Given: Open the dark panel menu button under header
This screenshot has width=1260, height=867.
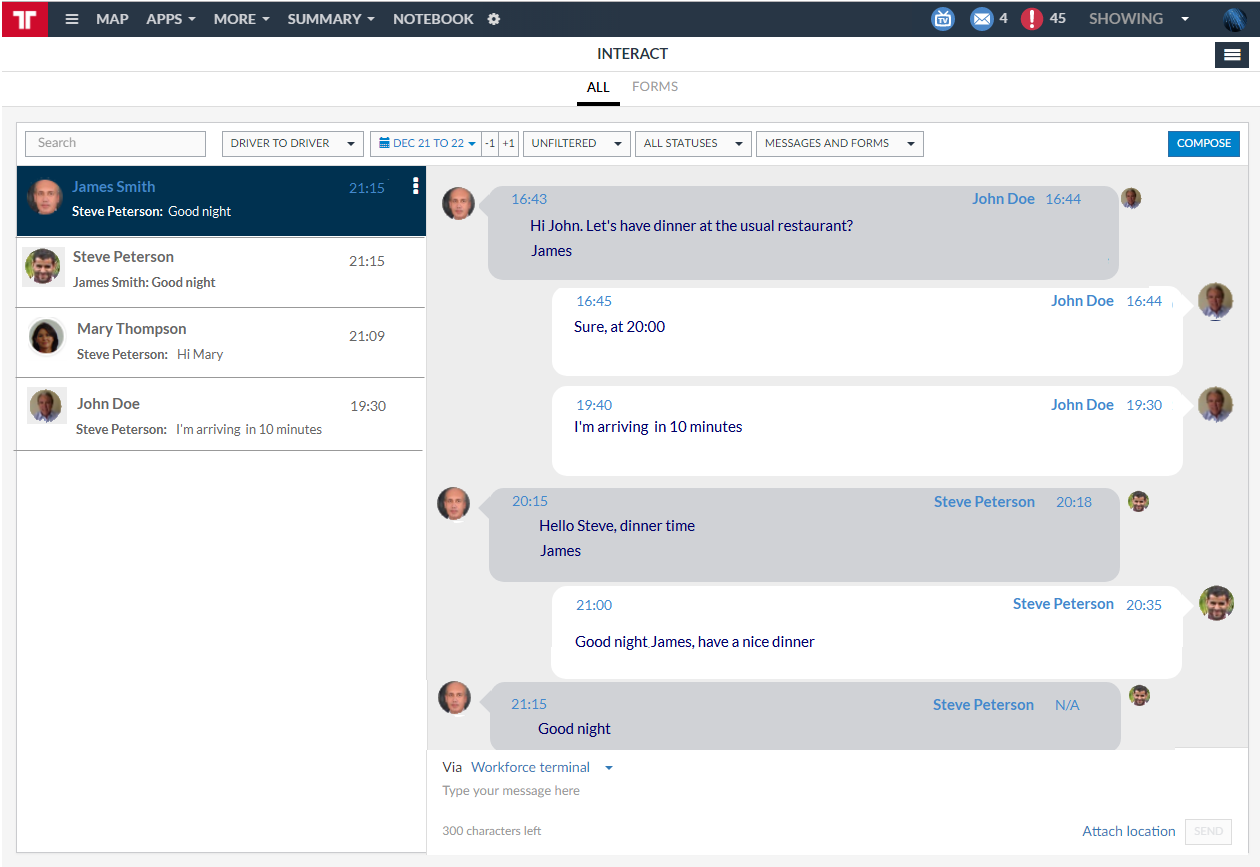Looking at the screenshot, I should (x=1231, y=55).
